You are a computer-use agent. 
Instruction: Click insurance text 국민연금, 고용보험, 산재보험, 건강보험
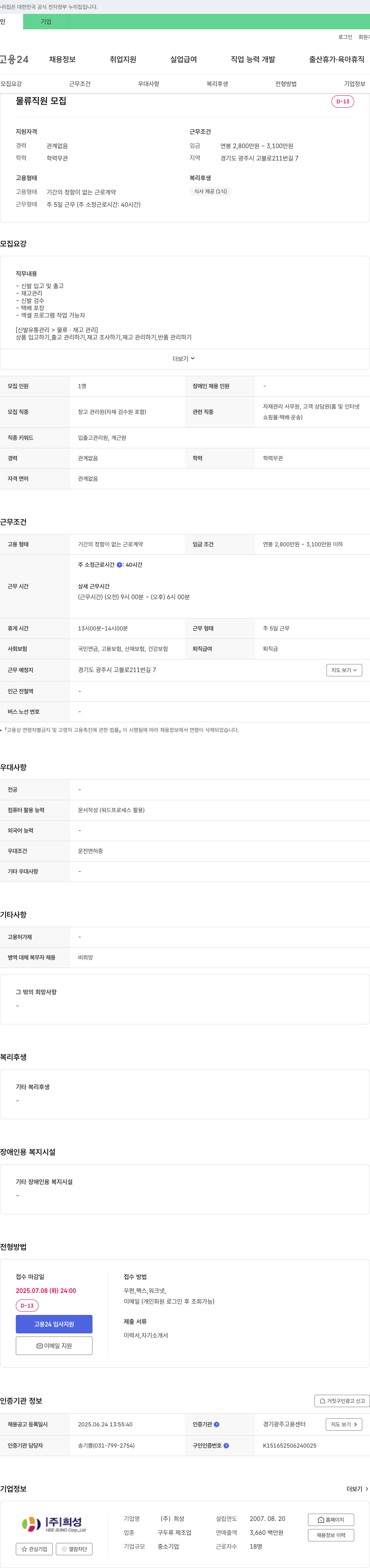[x=123, y=649]
